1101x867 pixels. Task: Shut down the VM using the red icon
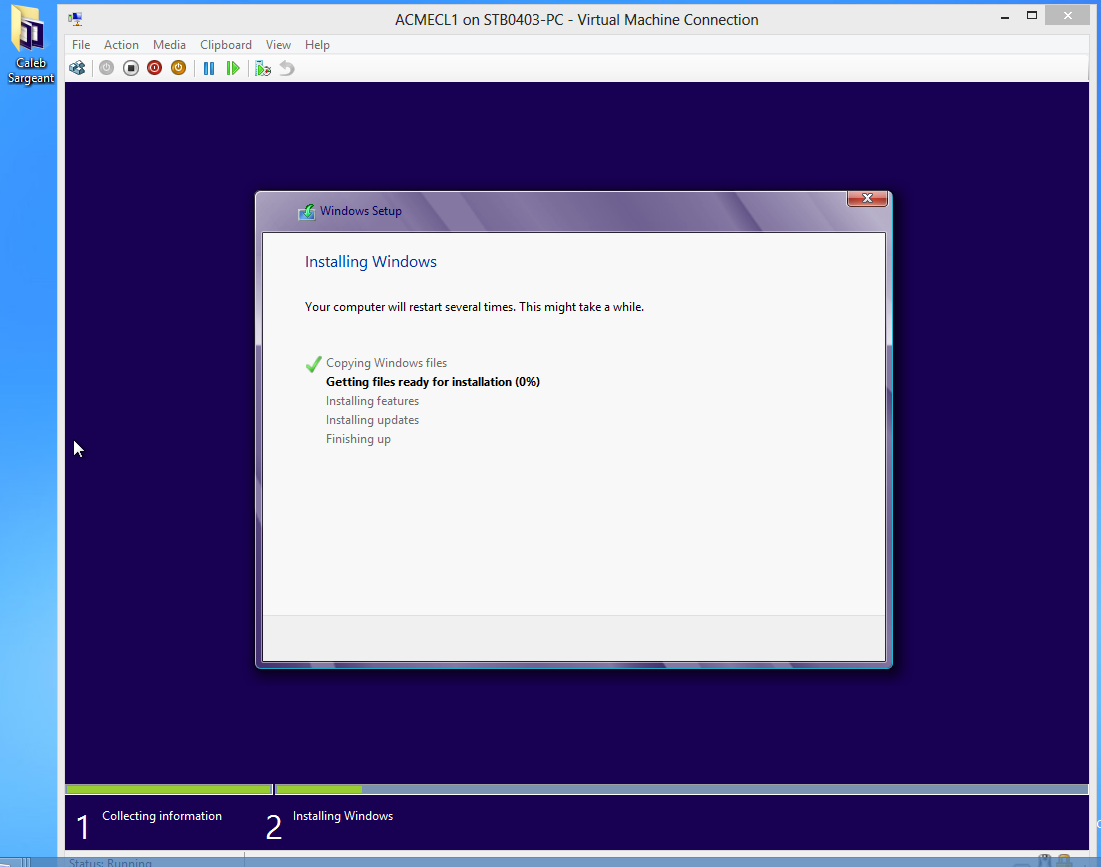(154, 68)
